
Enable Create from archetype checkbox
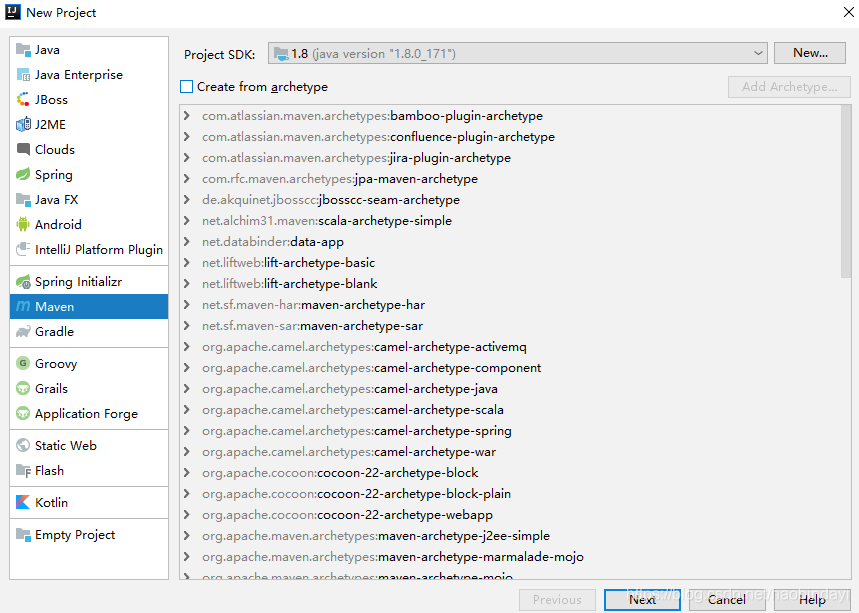point(186,87)
